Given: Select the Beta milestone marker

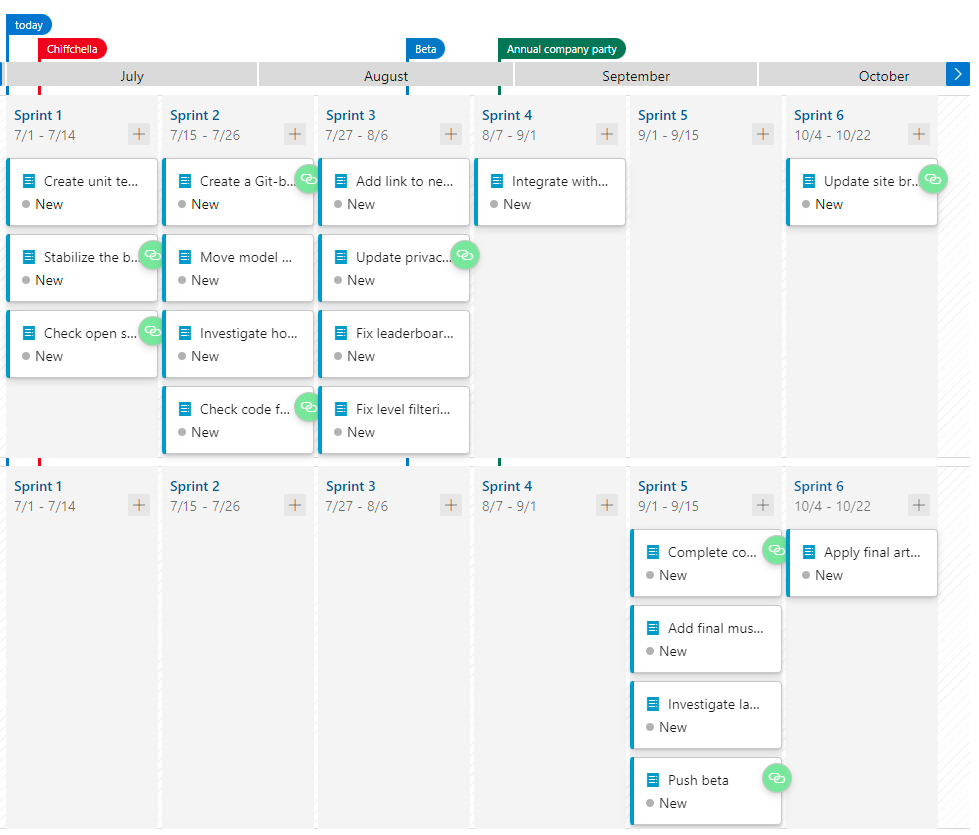Looking at the screenshot, I should coord(425,49).
